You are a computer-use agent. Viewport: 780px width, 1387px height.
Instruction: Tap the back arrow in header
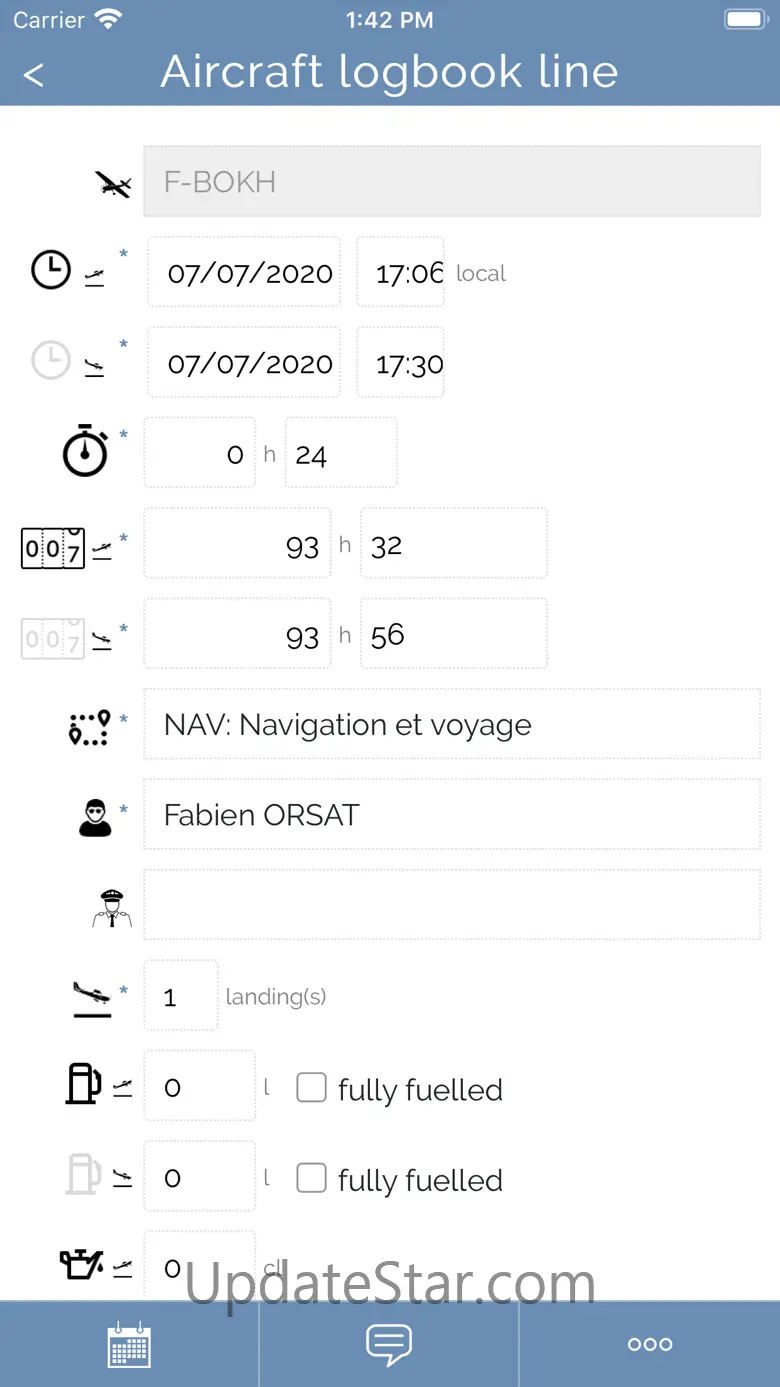pos(34,75)
